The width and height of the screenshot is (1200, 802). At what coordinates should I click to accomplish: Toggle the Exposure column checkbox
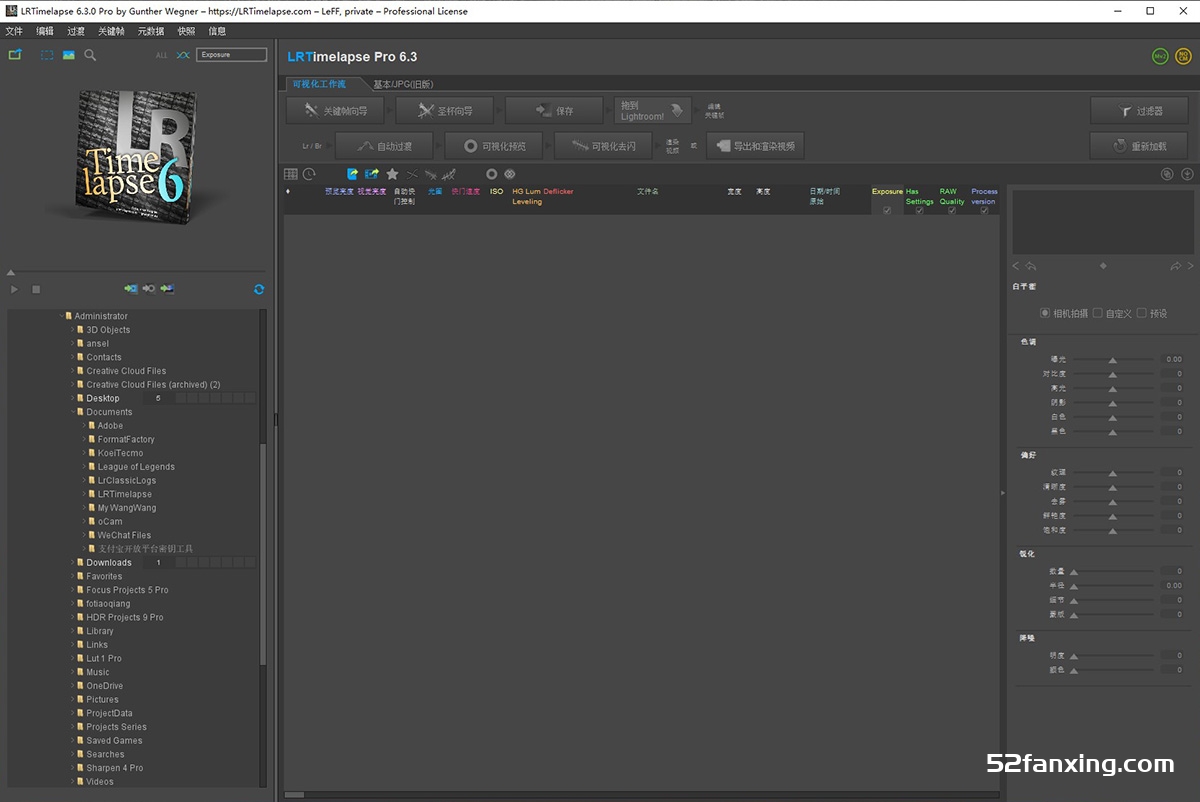pos(887,210)
